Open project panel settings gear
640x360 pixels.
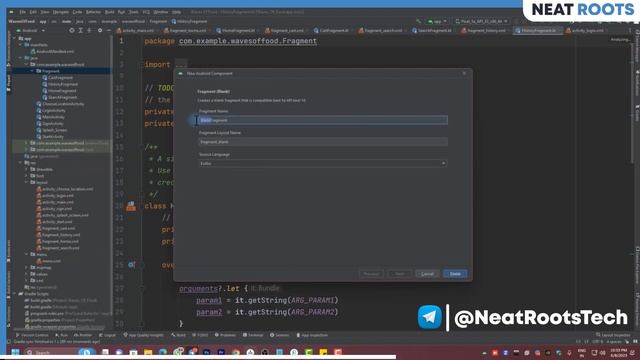click(100, 31)
